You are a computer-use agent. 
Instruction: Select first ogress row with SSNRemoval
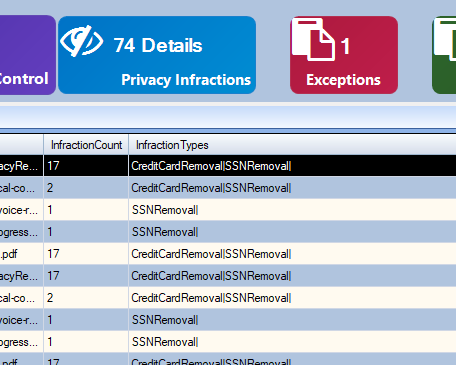[228, 232]
